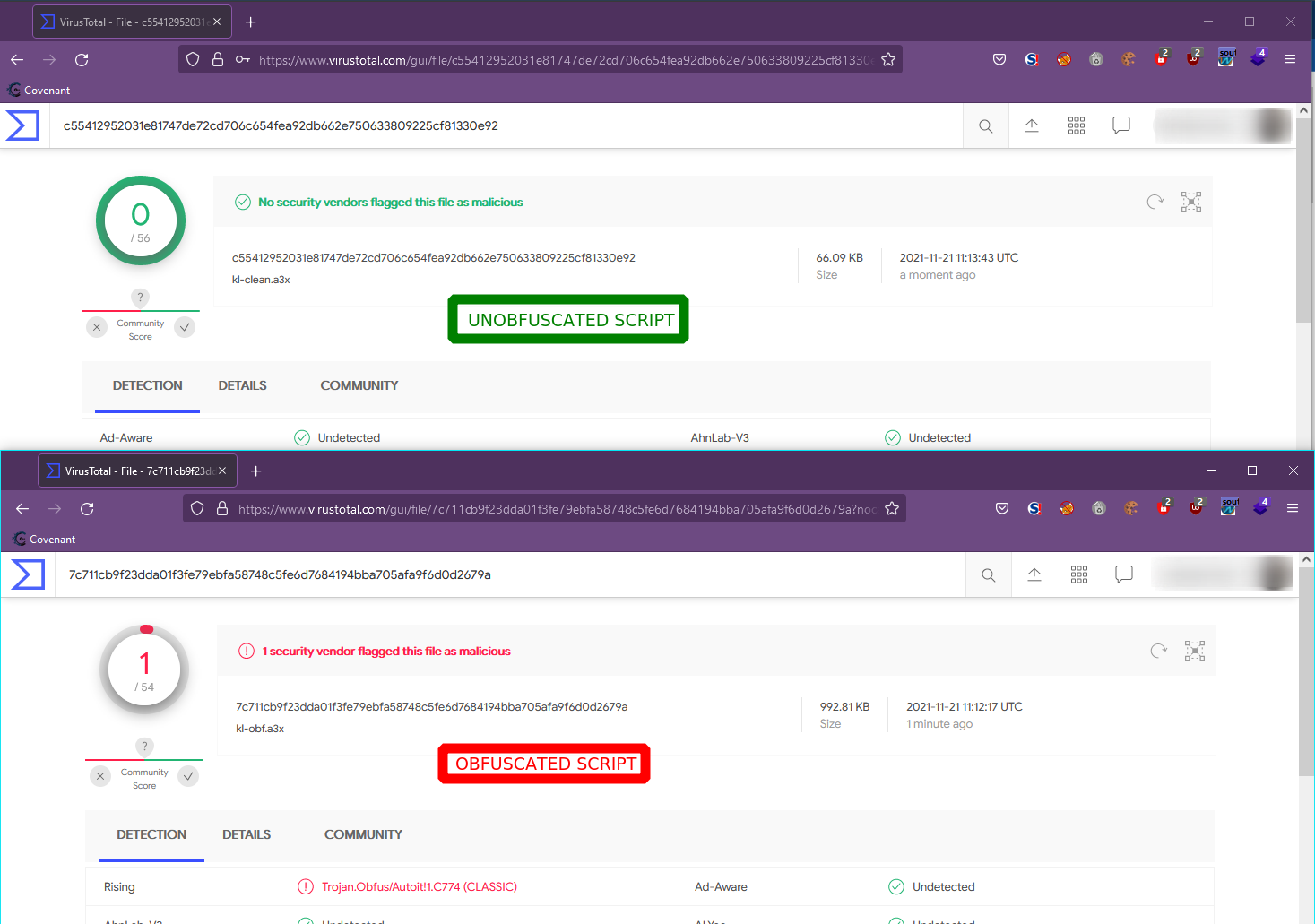This screenshot has height=924, width=1315.
Task: Open graph icon for kl-obf.a3x
Action: click(1195, 651)
